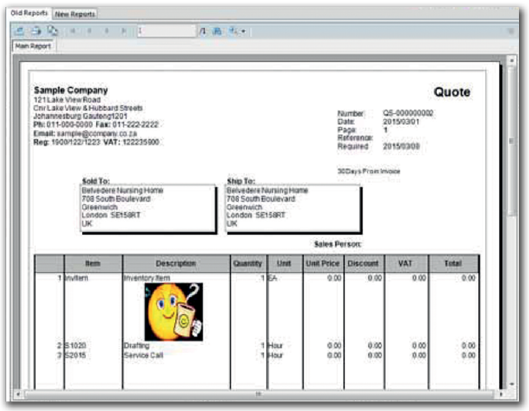Click the vertical scrollbar down arrow

(512, 384)
